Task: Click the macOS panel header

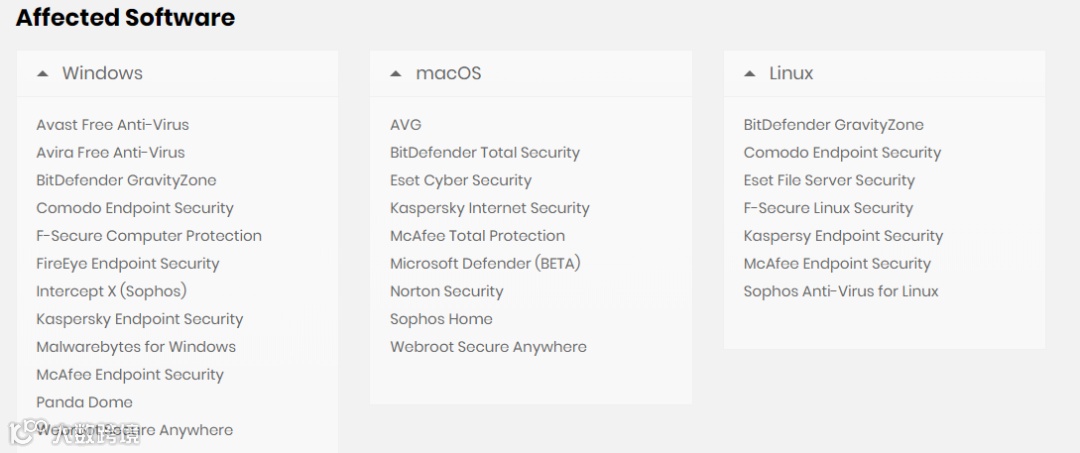Action: pyautogui.click(x=530, y=74)
